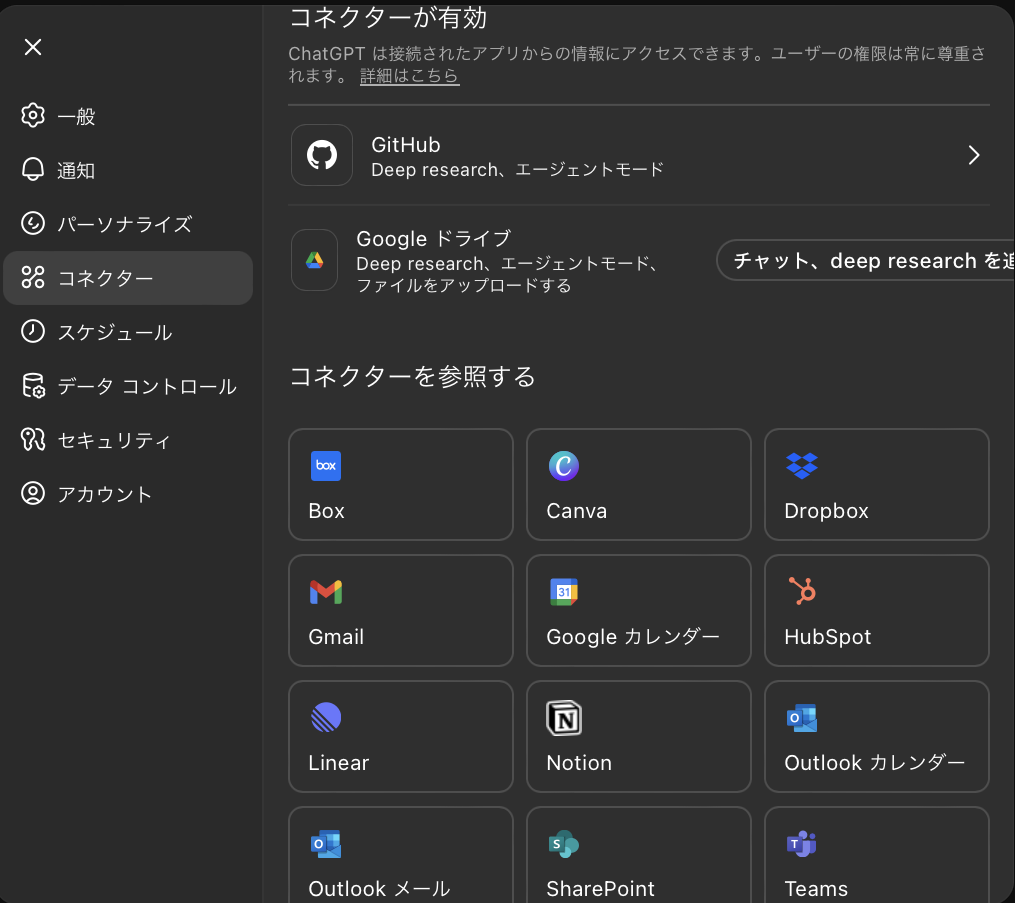Open the Box connector card
The width and height of the screenshot is (1015, 903).
click(401, 484)
